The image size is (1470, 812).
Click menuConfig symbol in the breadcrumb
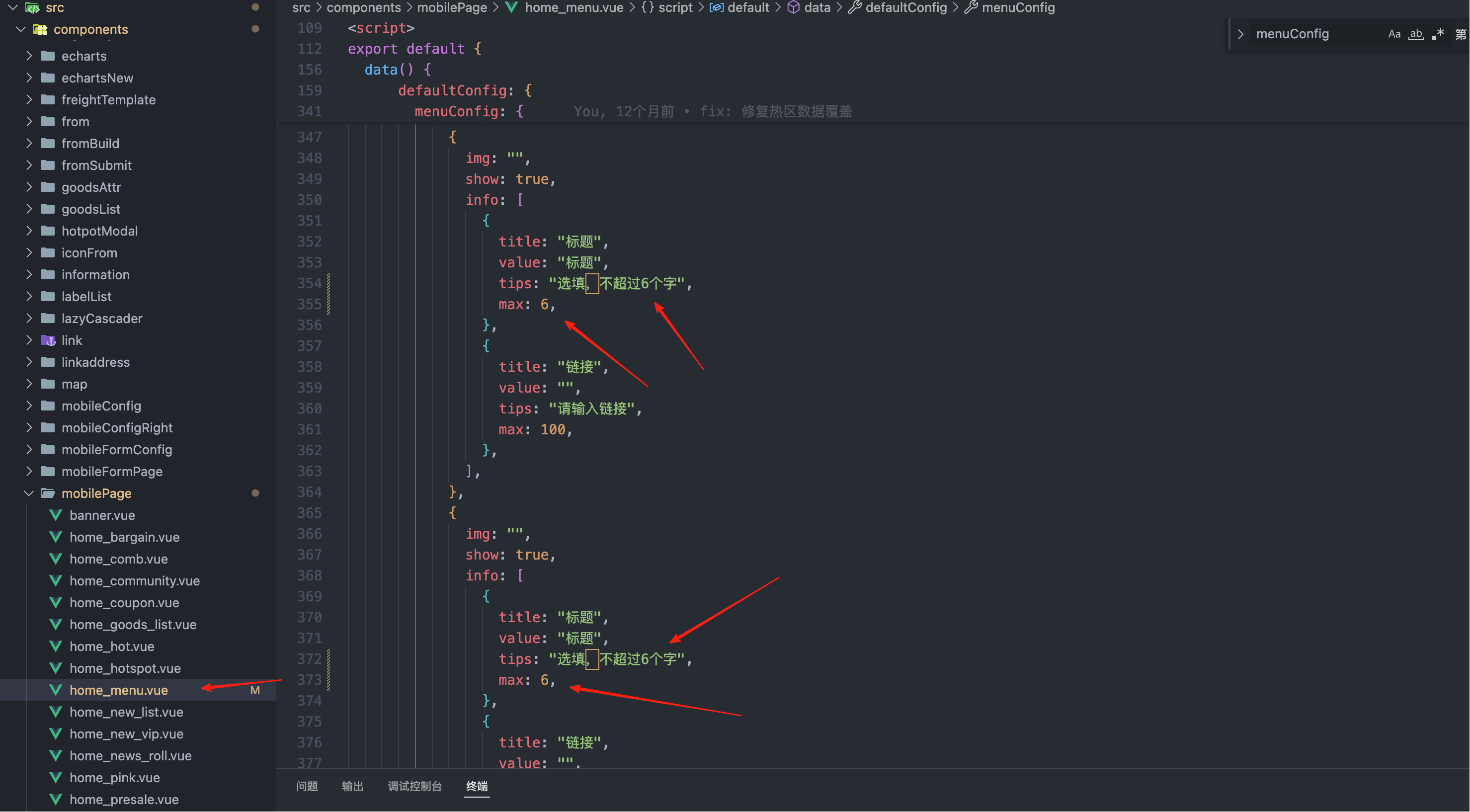coord(1018,7)
